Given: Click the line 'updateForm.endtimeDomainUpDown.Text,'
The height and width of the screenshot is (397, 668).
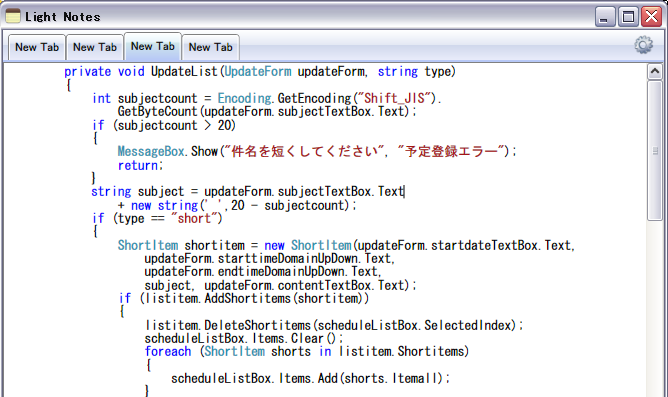Looking at the screenshot, I should [263, 272].
